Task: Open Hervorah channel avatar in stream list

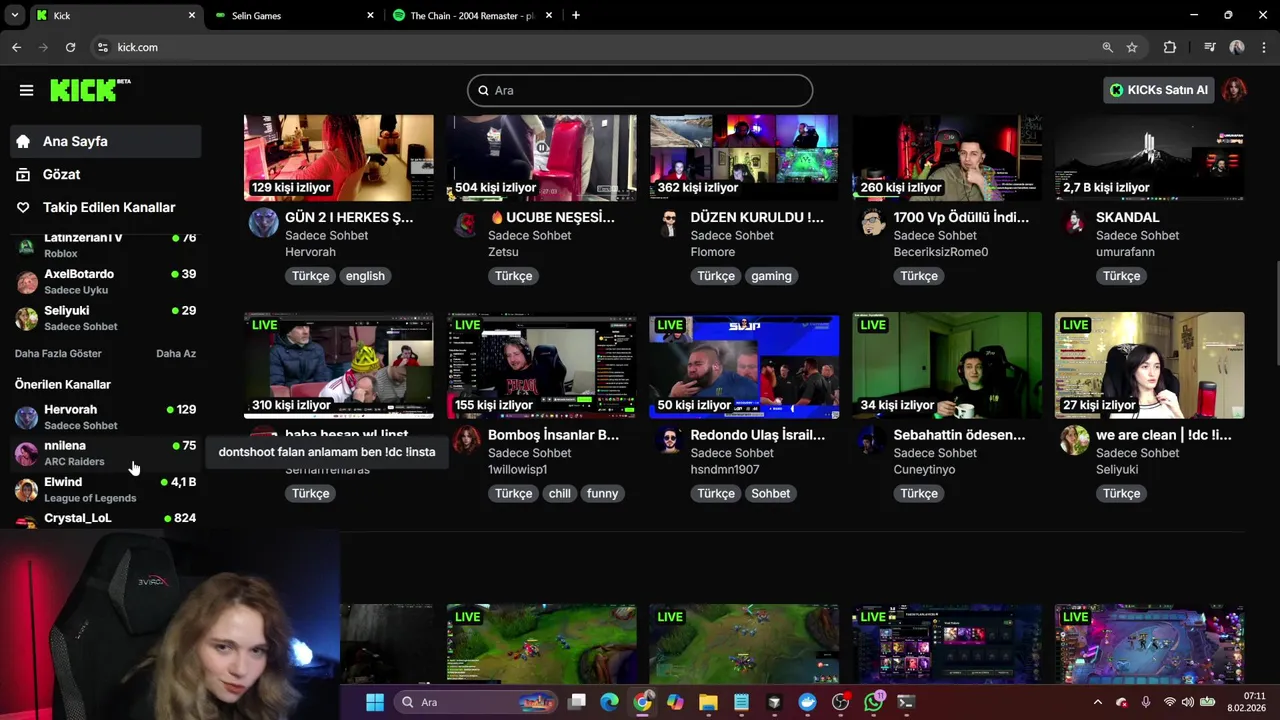Action: pyautogui.click(x=263, y=222)
